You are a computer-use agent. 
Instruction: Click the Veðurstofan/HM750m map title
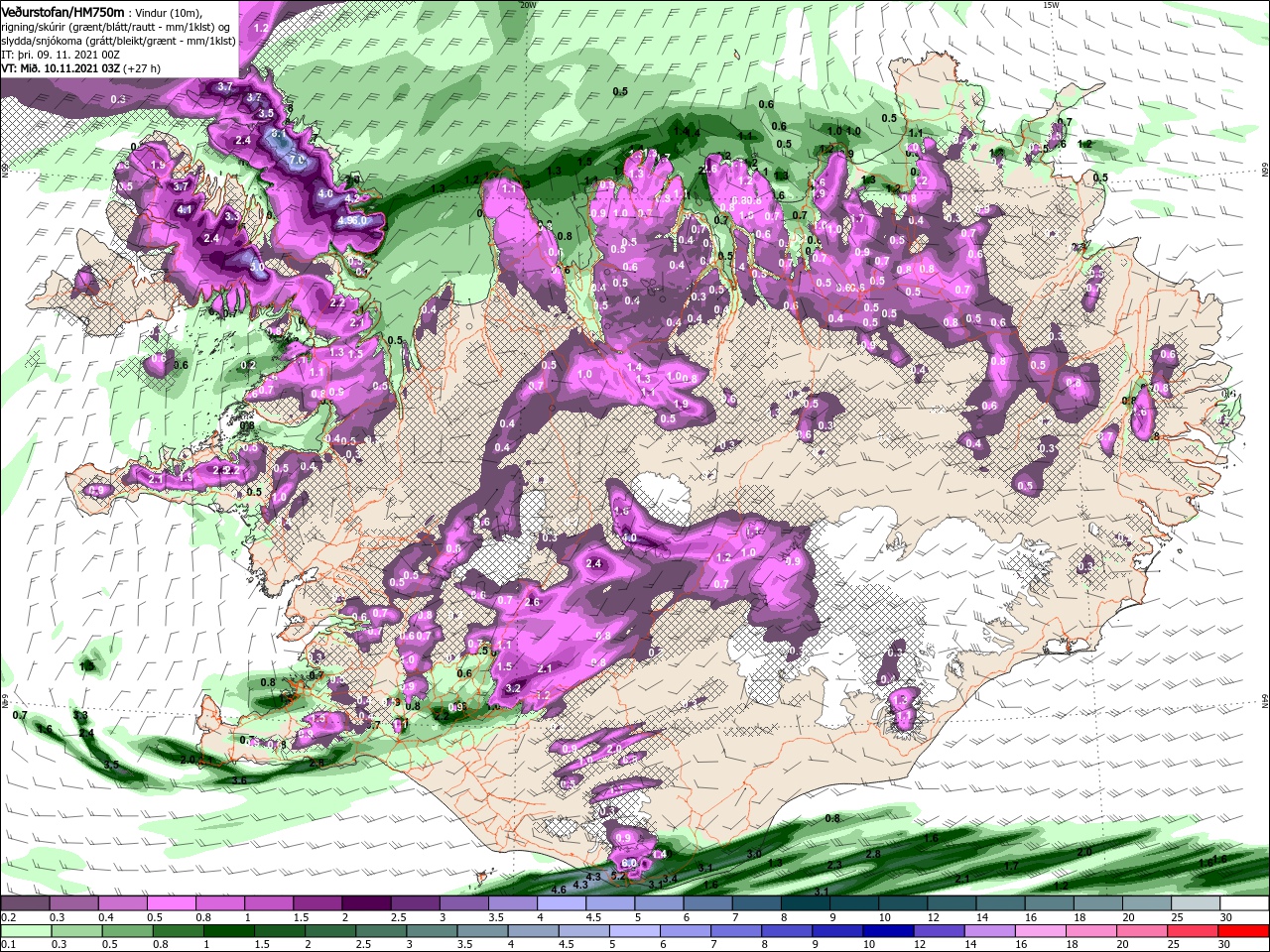click(63, 11)
